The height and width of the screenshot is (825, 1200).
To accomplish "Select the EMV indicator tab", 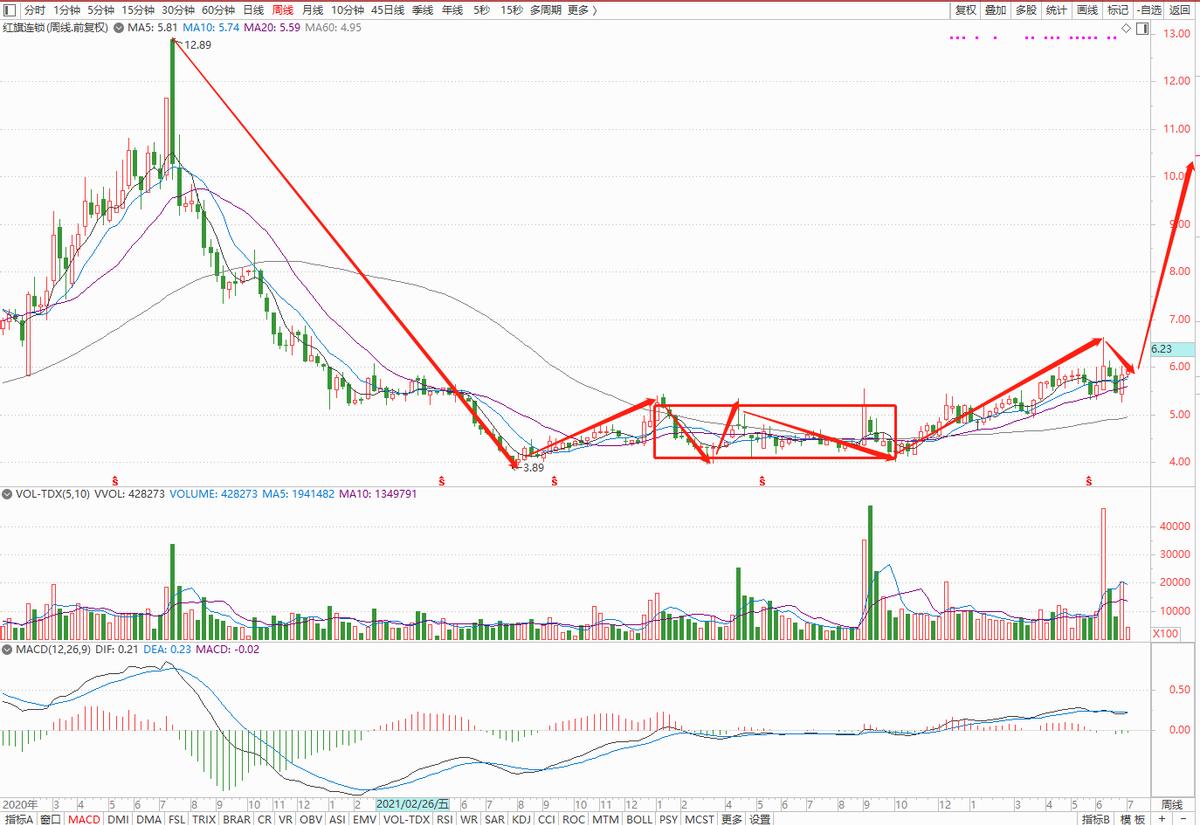I will (365, 819).
